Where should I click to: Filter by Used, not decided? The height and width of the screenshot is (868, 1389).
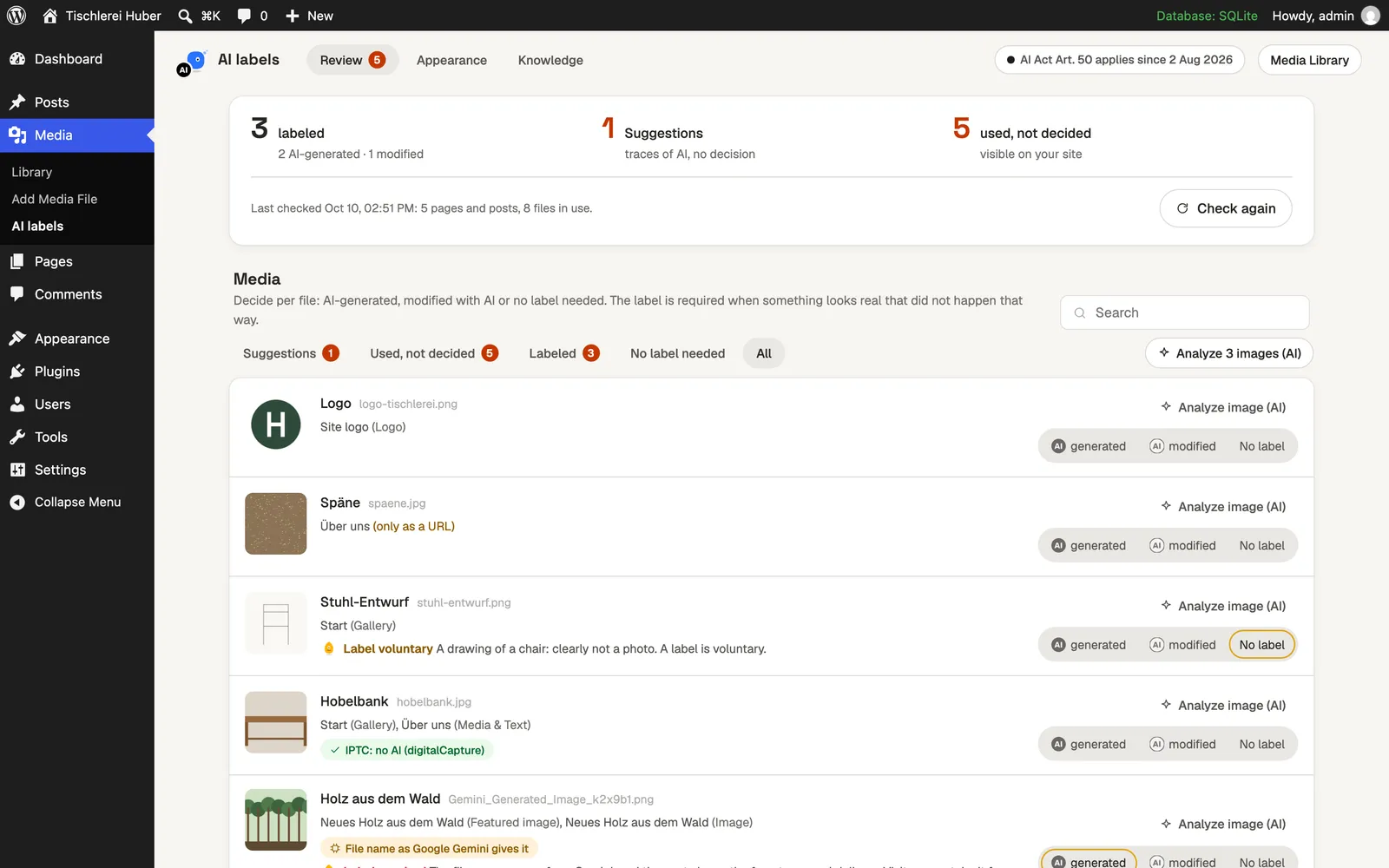tap(434, 353)
